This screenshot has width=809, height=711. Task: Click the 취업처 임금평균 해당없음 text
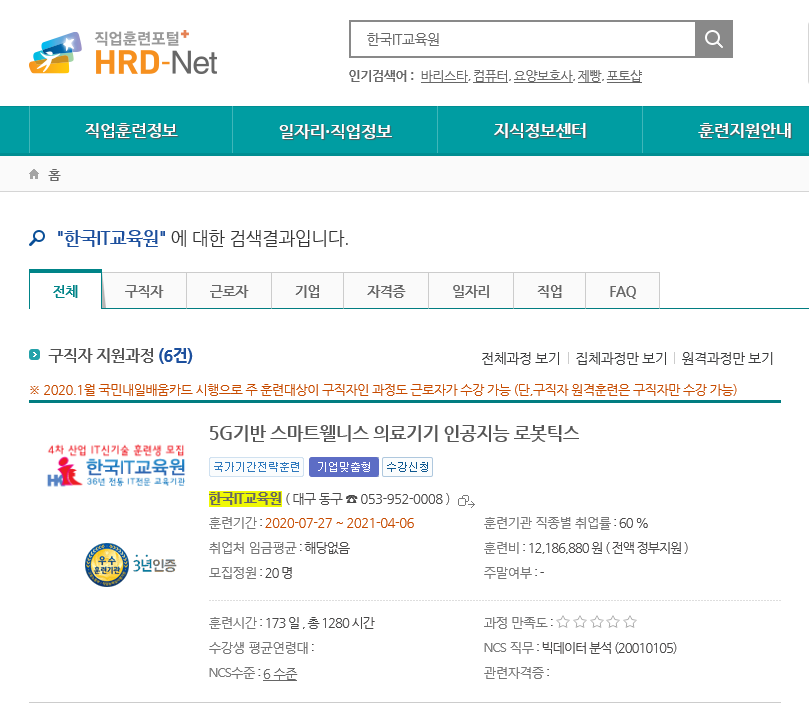pos(279,548)
